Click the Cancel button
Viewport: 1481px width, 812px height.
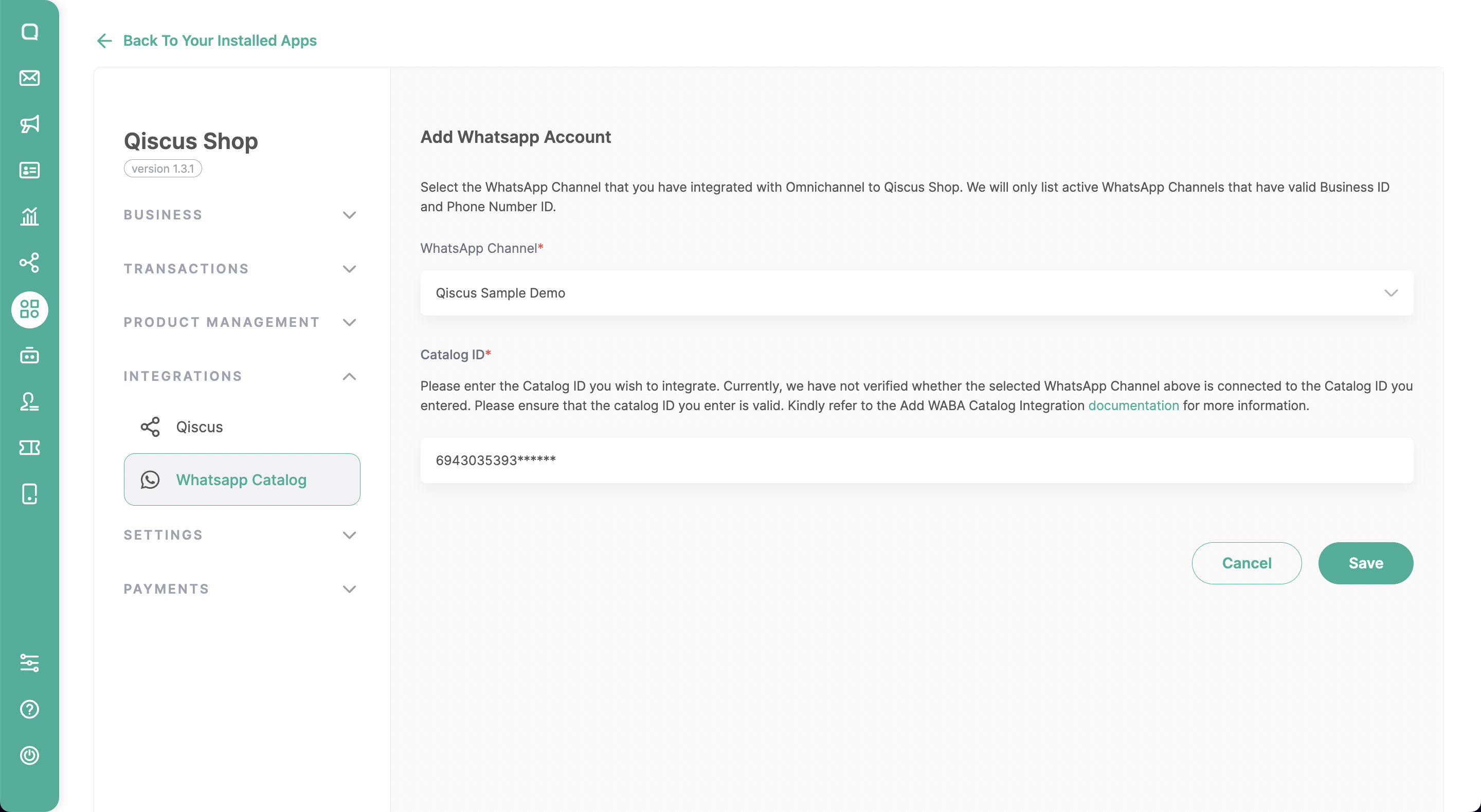click(x=1247, y=563)
